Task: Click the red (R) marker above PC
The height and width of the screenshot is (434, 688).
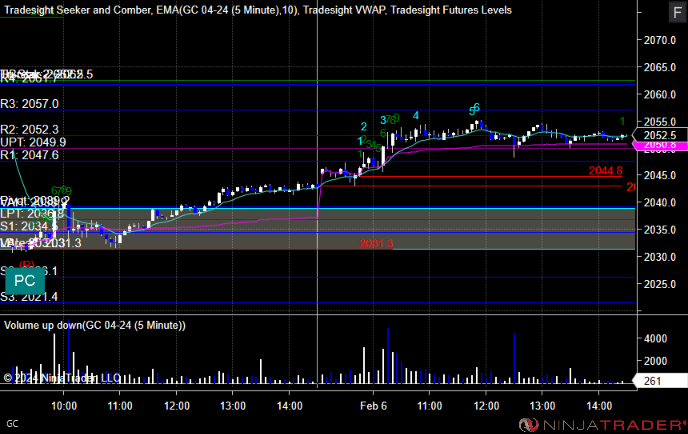Action: (27, 265)
